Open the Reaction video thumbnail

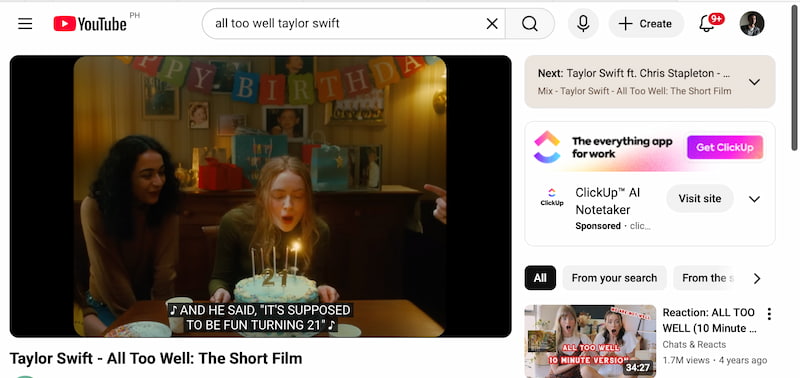[x=590, y=341]
